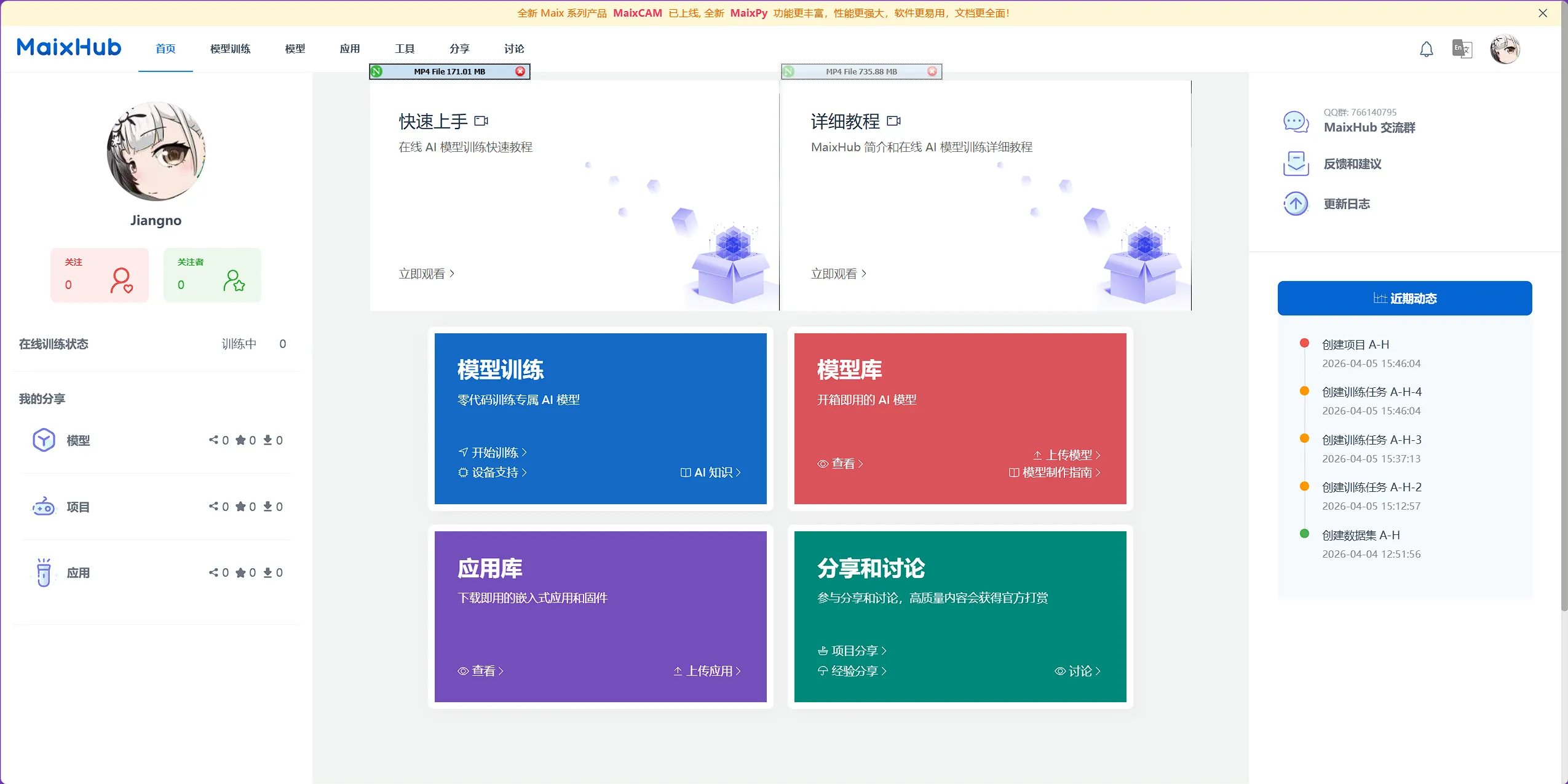Switch language with the translate icon
Image resolution: width=1568 pixels, height=784 pixels.
(x=1462, y=49)
